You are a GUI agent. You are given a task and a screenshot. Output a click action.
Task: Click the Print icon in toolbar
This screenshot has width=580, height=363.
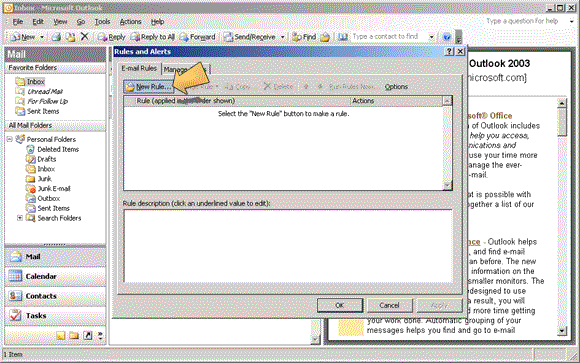[x=56, y=37]
